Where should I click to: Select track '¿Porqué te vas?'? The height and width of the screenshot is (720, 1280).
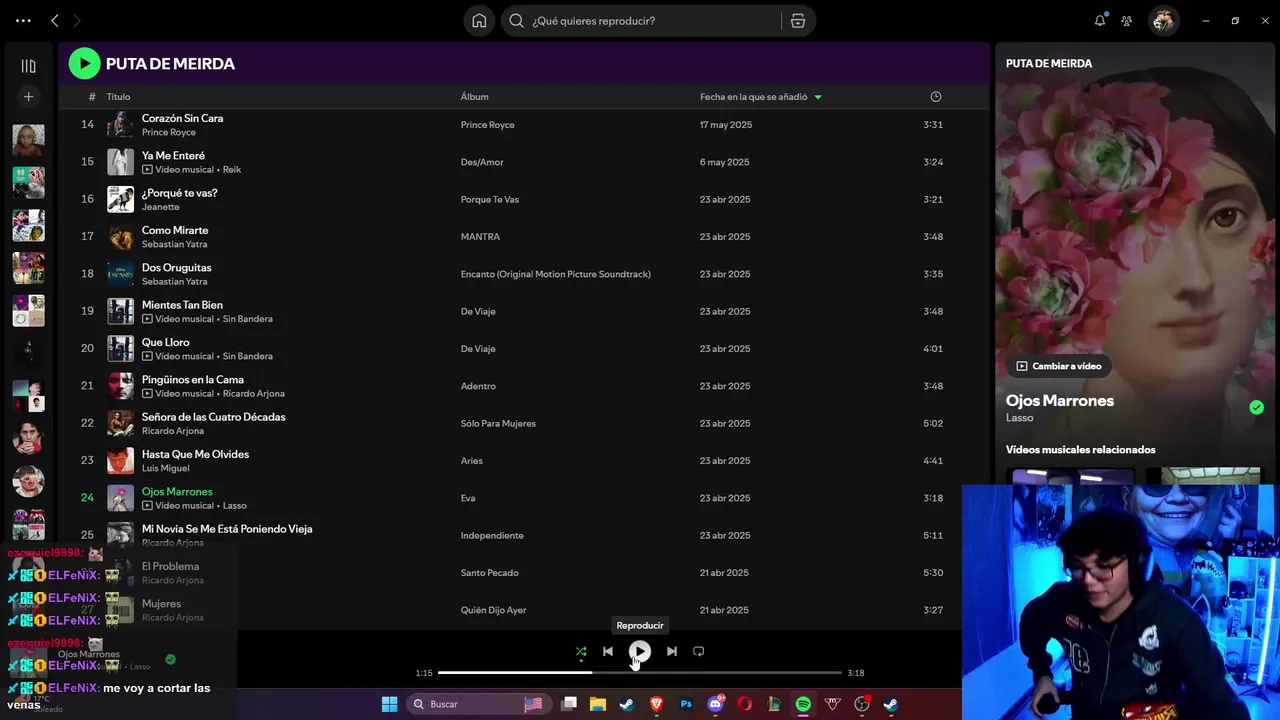coord(179,193)
